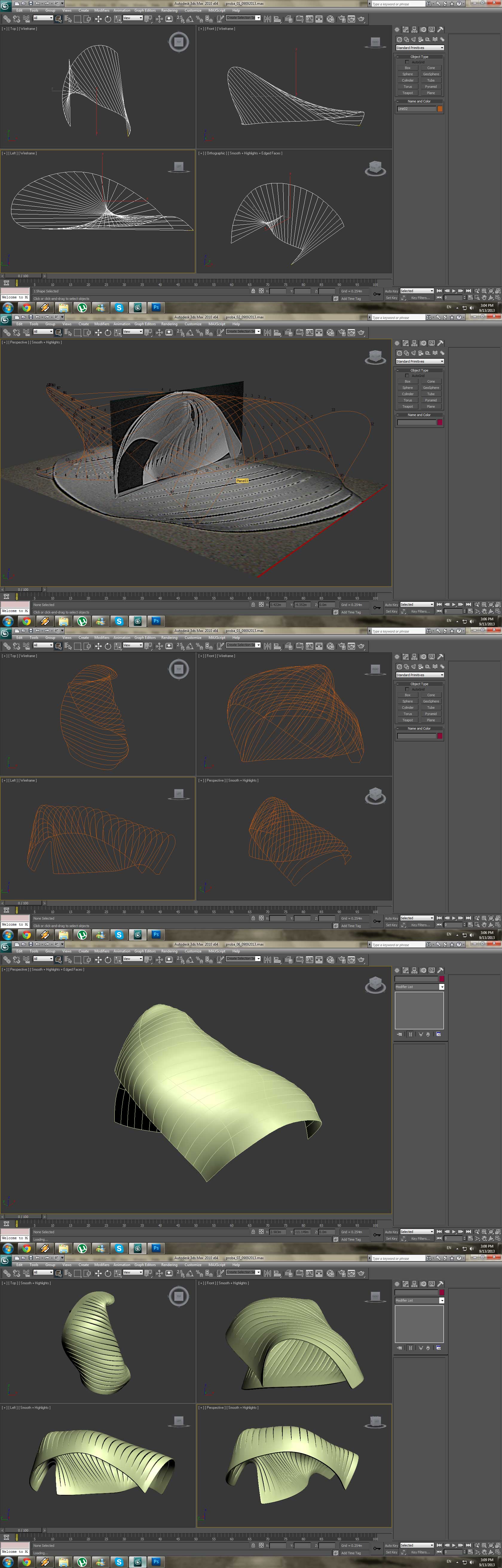The image size is (502, 1568).
Task: Choose Select and Move tool in proba_01 toolbar
Action: click(98, 19)
